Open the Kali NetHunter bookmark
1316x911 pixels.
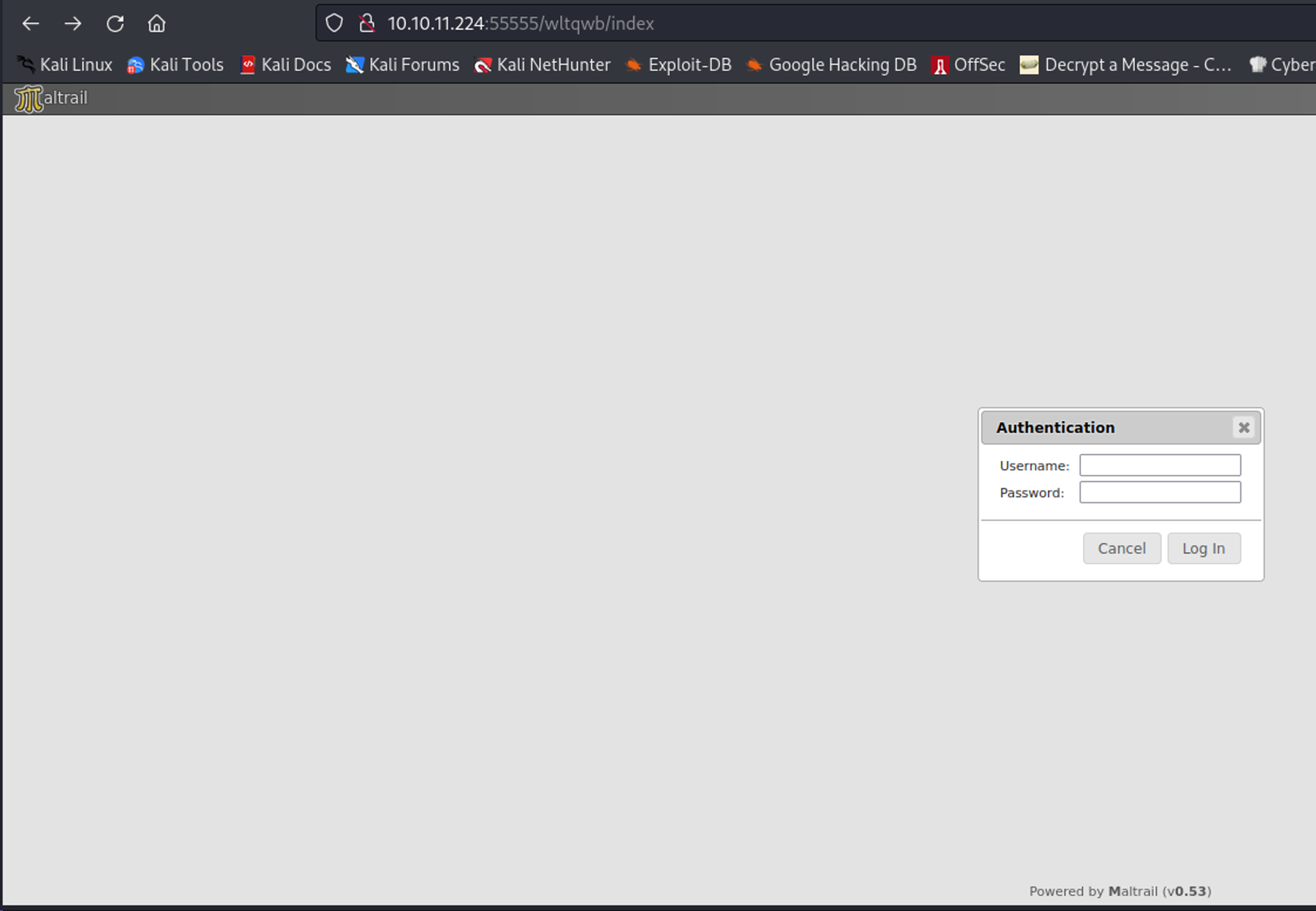(x=542, y=65)
